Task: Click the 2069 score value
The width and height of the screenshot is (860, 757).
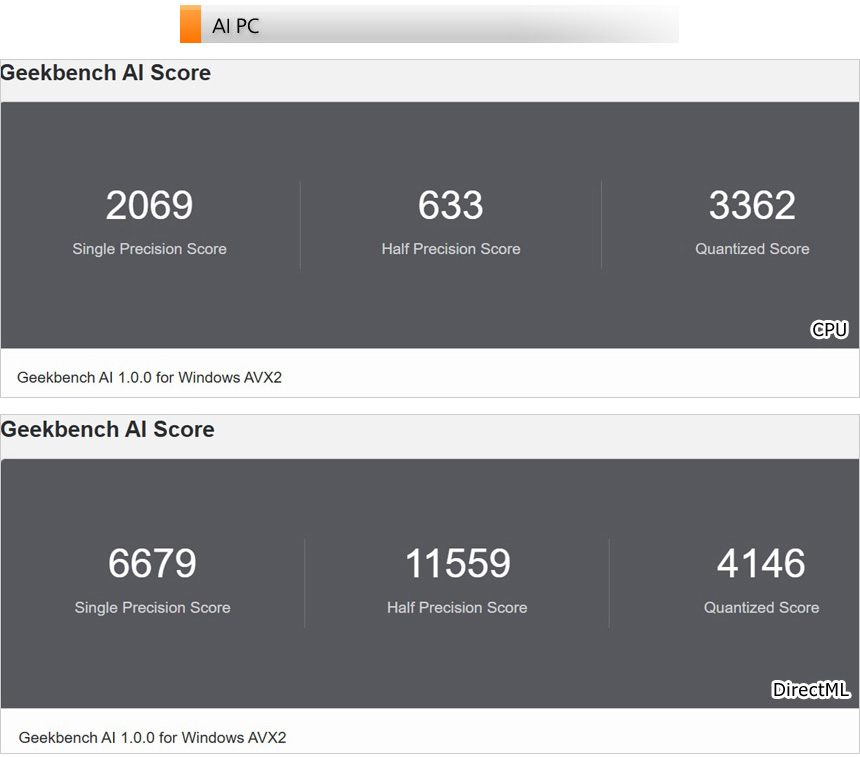Action: pos(149,205)
